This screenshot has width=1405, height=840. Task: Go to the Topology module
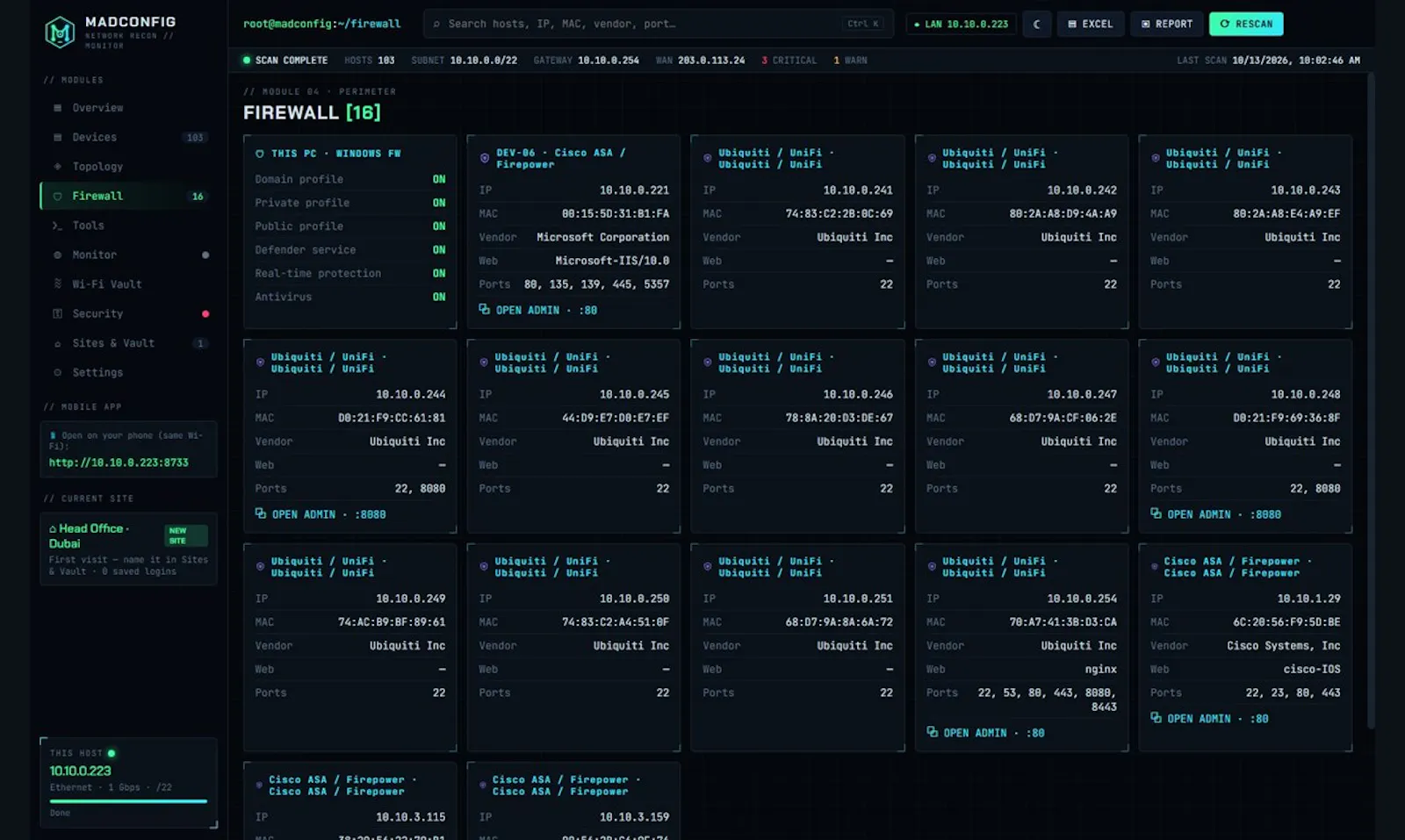pyautogui.click(x=127, y=167)
